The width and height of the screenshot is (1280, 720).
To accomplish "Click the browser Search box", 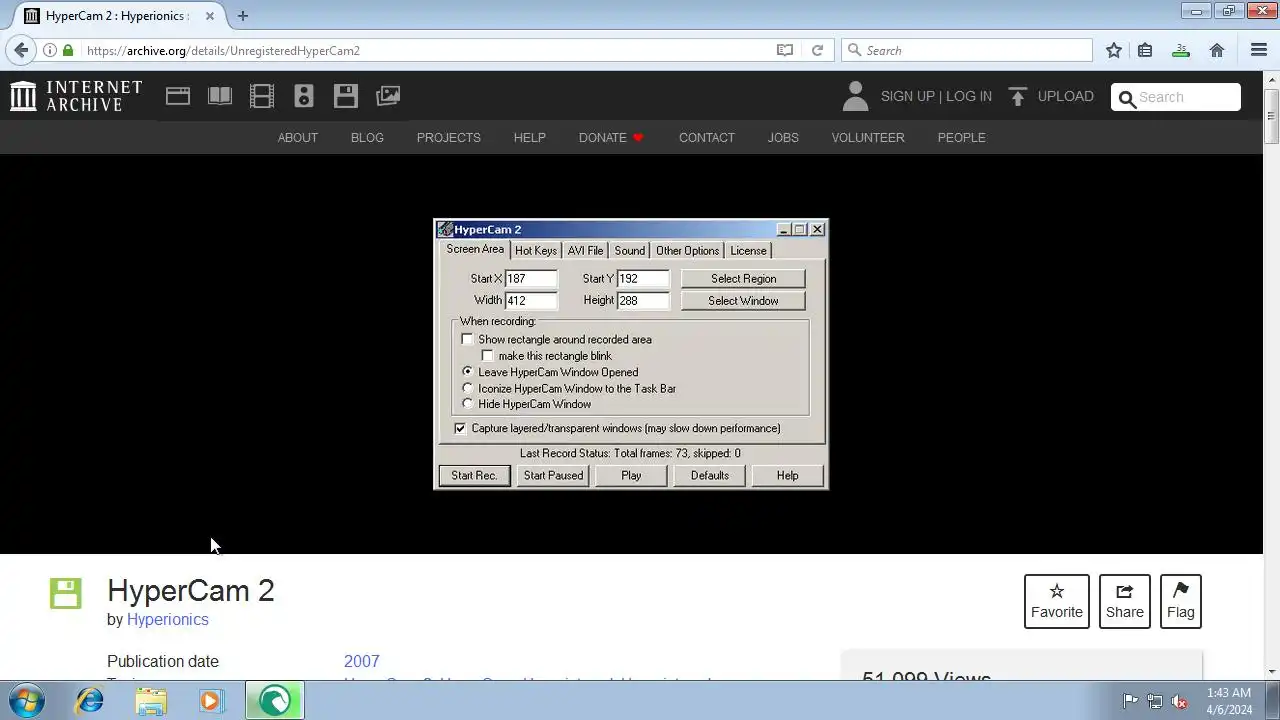I will coord(967,50).
